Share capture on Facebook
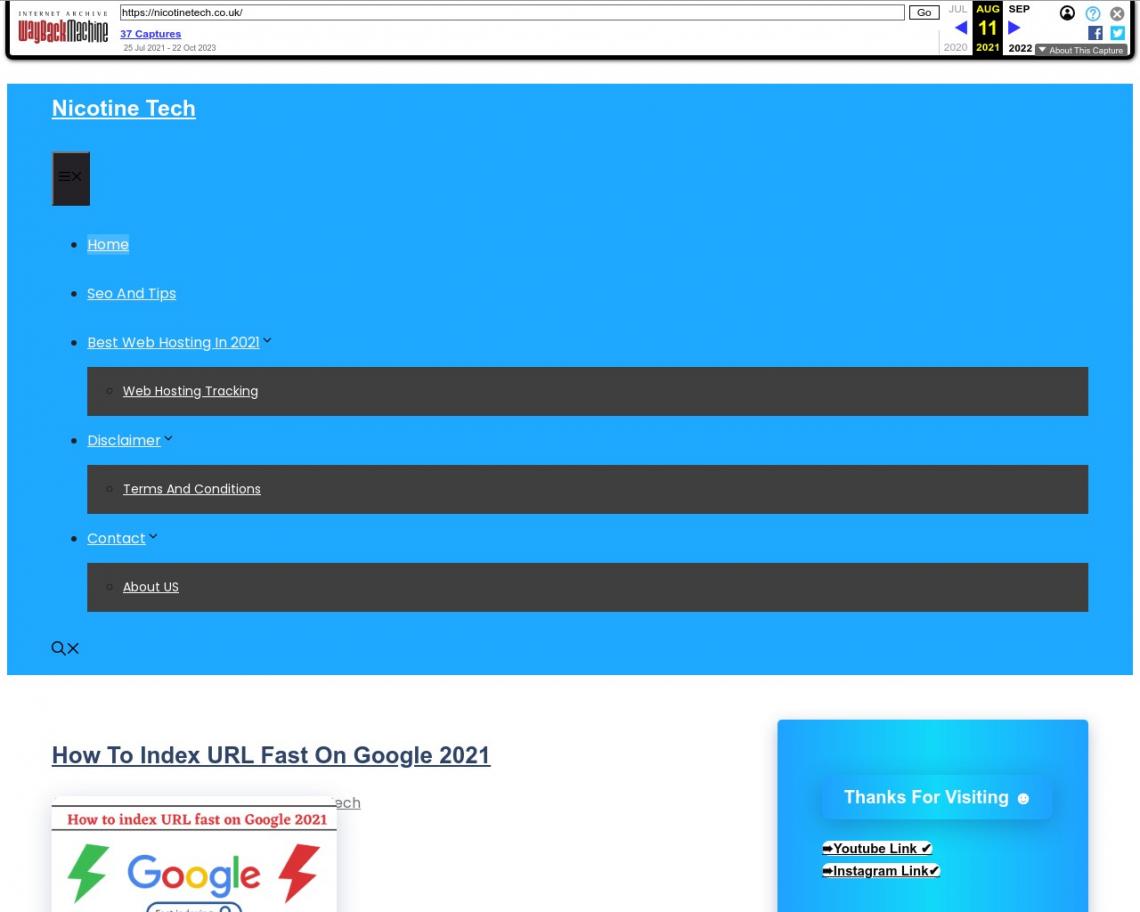1140x912 pixels. [x=1095, y=33]
